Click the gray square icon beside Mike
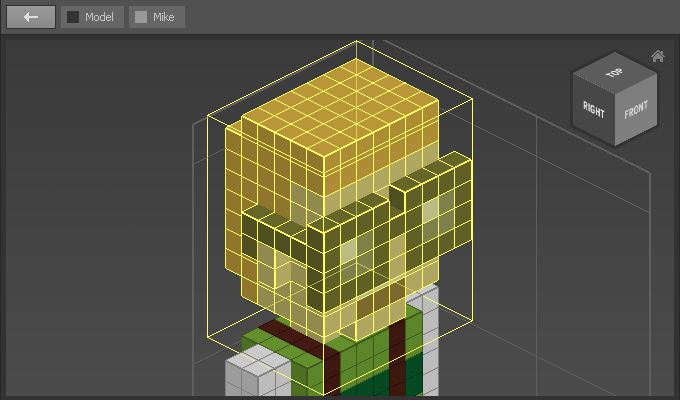Viewport: 680px width, 400px height. (x=141, y=17)
